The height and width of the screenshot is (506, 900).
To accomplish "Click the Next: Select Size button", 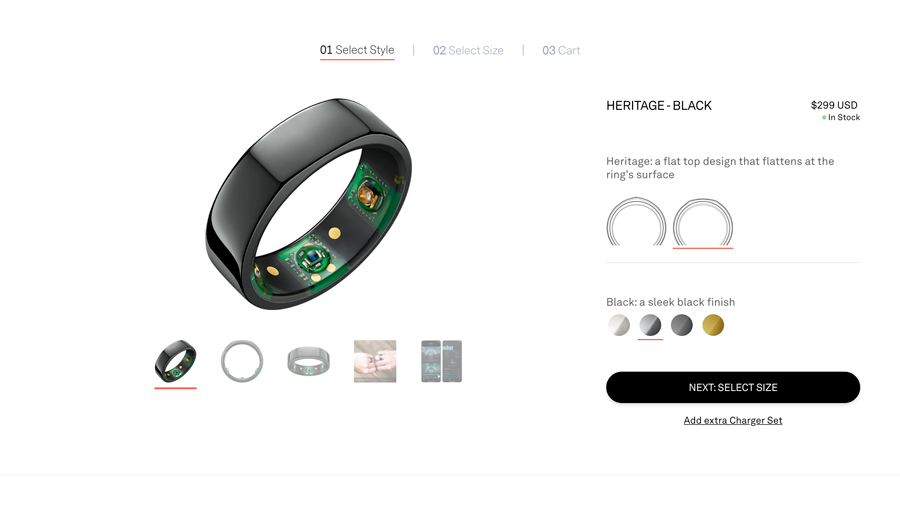I will coord(733,387).
